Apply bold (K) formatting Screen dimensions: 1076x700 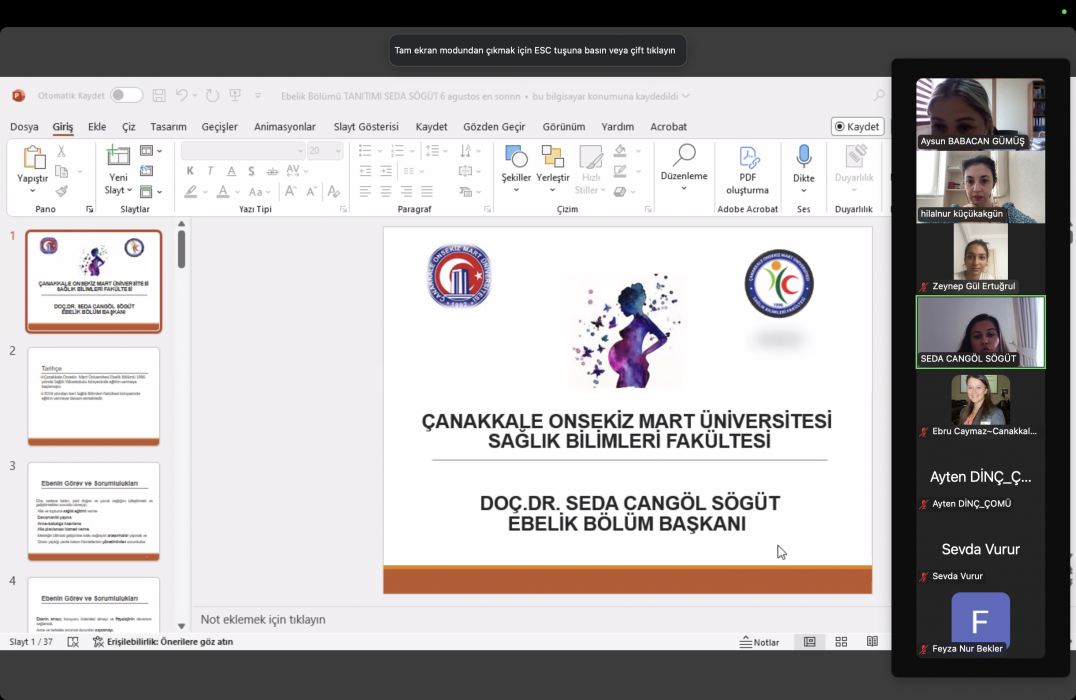pos(190,171)
